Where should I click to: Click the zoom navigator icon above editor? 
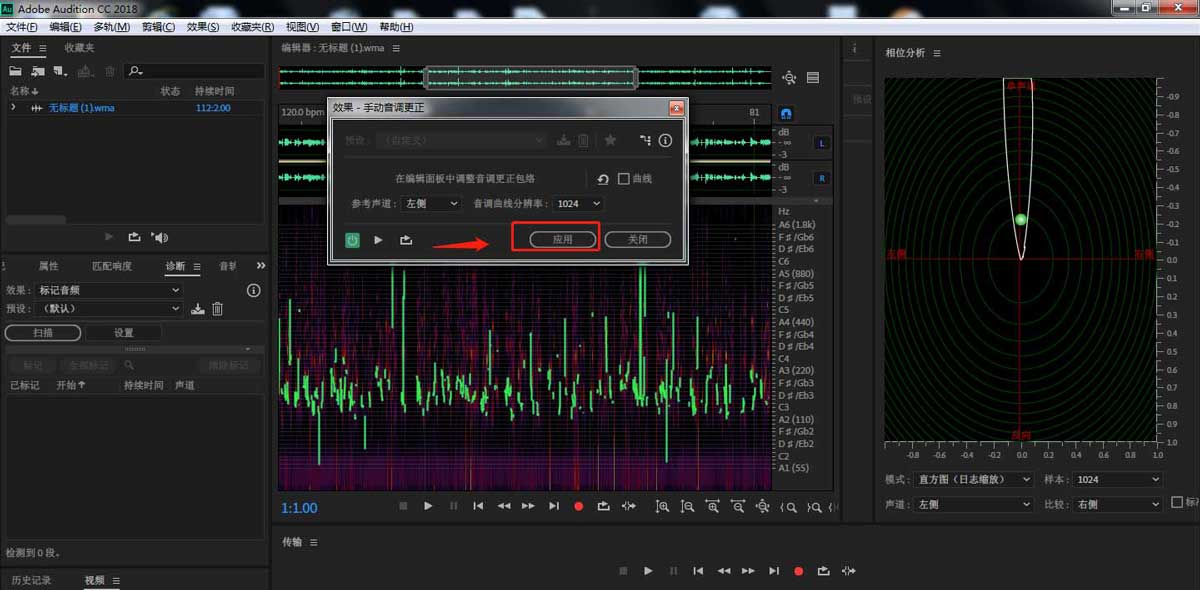(x=789, y=78)
